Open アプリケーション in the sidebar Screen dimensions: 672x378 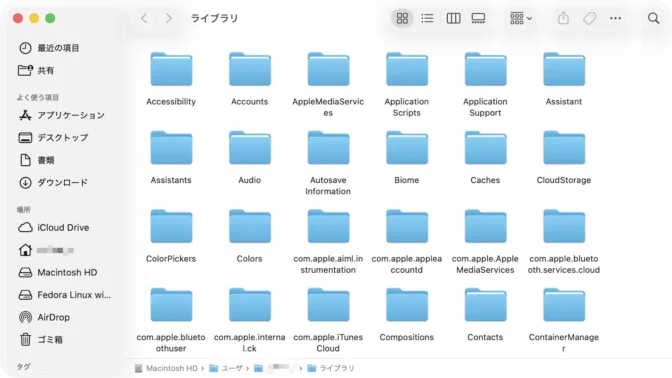coord(63,115)
